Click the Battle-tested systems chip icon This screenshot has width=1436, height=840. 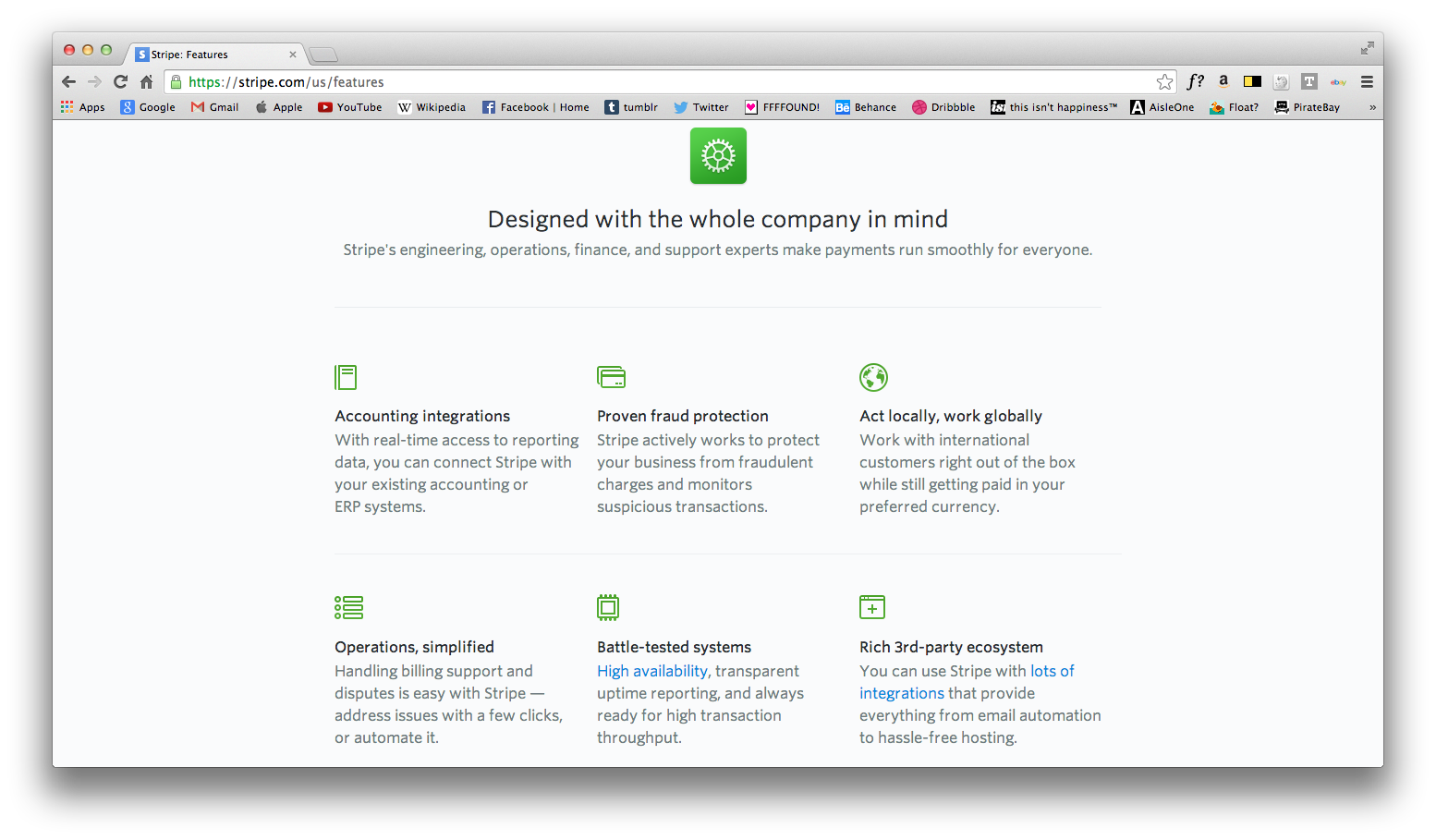608,607
